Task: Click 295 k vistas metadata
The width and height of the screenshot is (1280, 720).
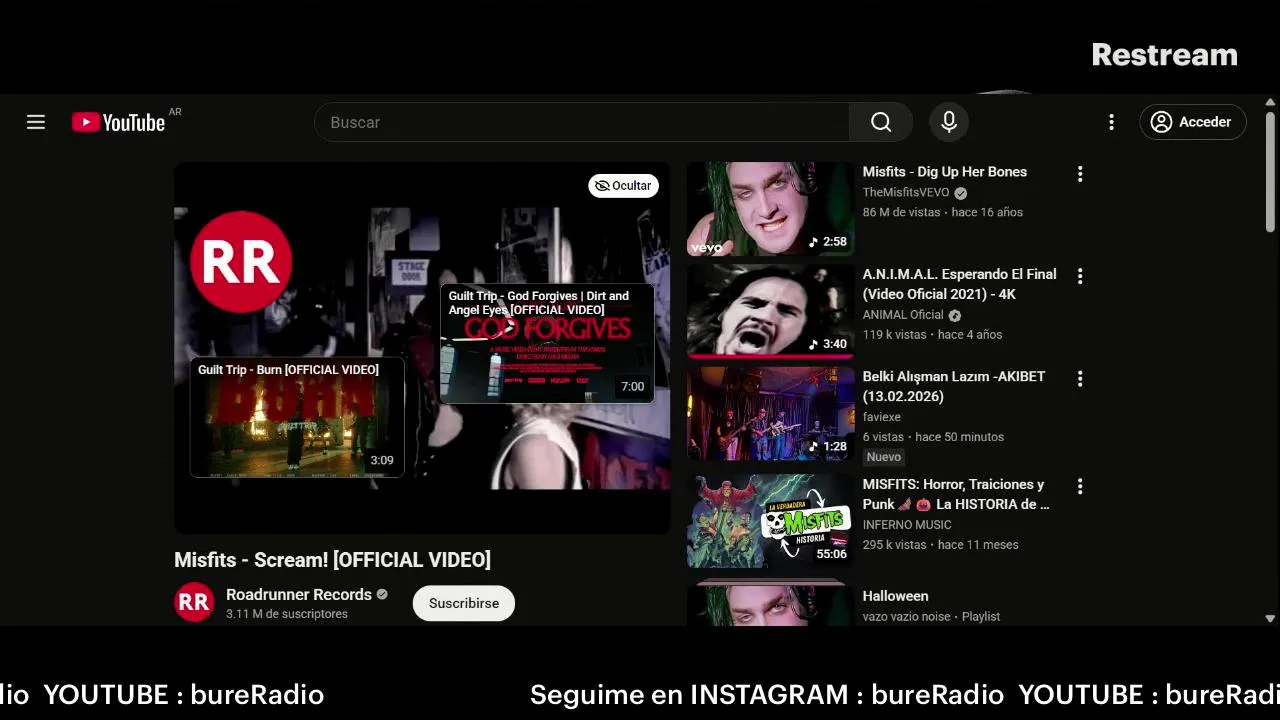Action: coord(894,545)
